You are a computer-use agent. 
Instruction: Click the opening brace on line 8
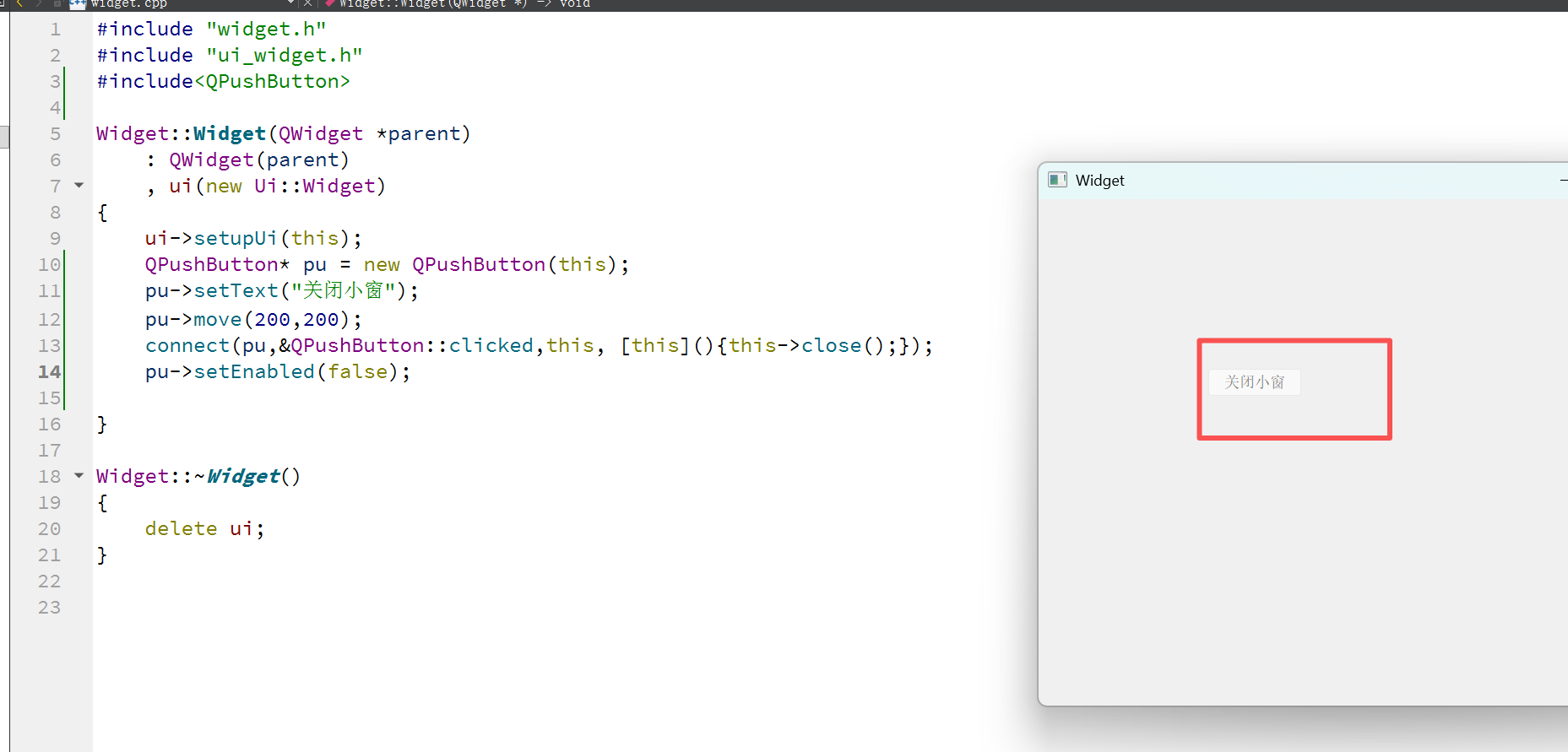pyautogui.click(x=102, y=212)
